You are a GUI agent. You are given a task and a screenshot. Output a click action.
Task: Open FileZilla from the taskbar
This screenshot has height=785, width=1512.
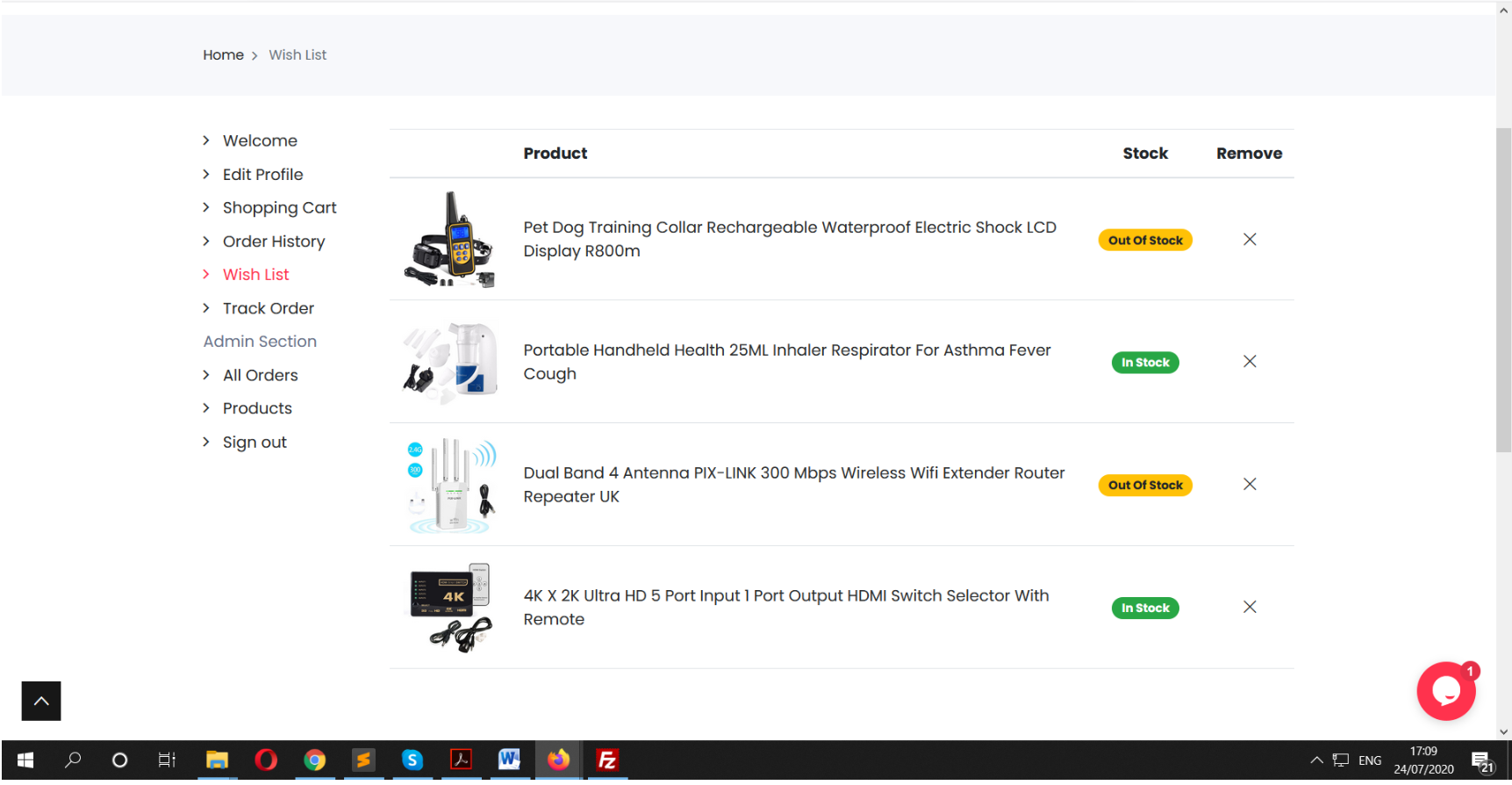(x=606, y=760)
